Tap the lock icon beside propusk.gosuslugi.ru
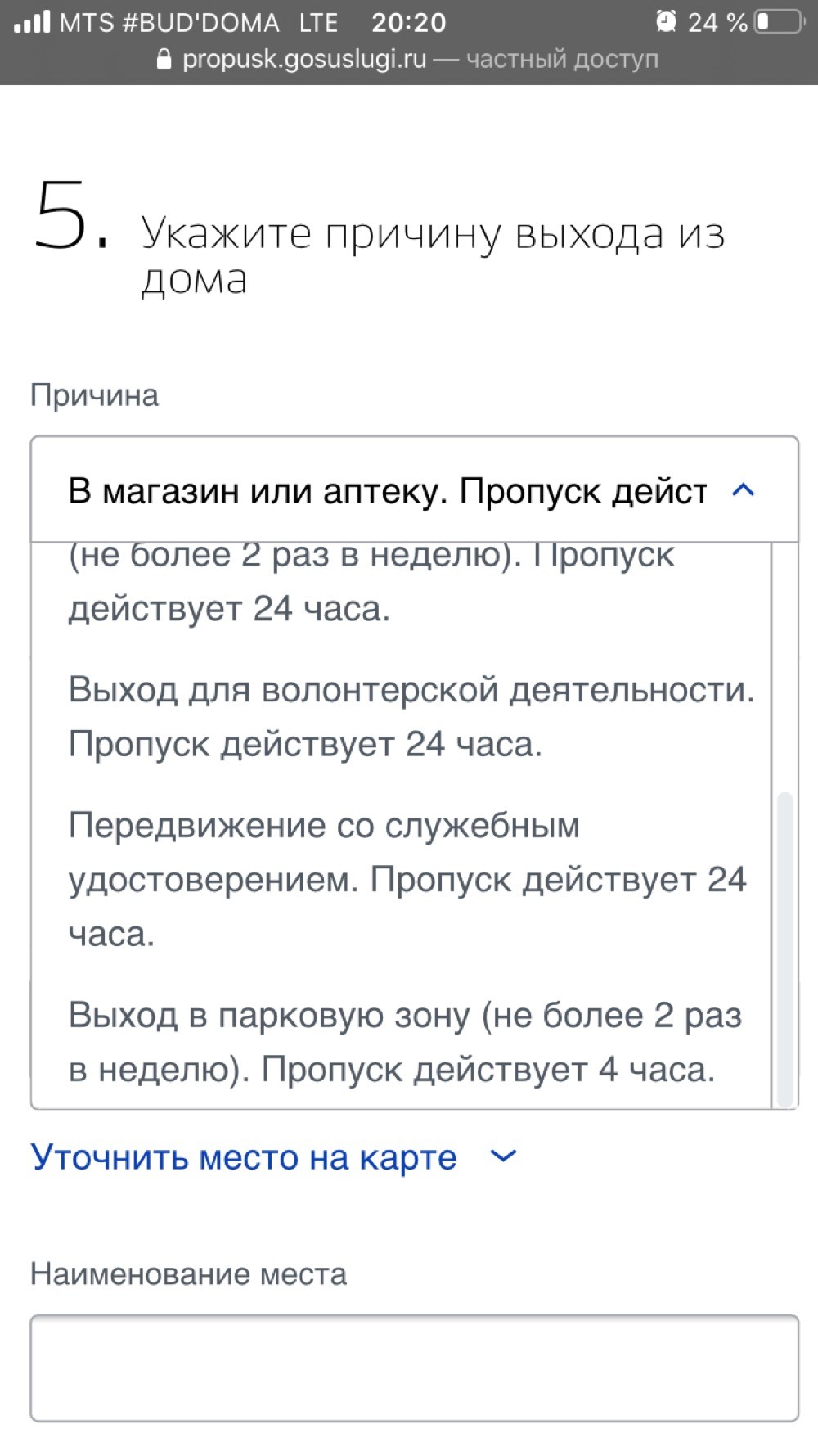This screenshot has width=818, height=1456. (164, 60)
